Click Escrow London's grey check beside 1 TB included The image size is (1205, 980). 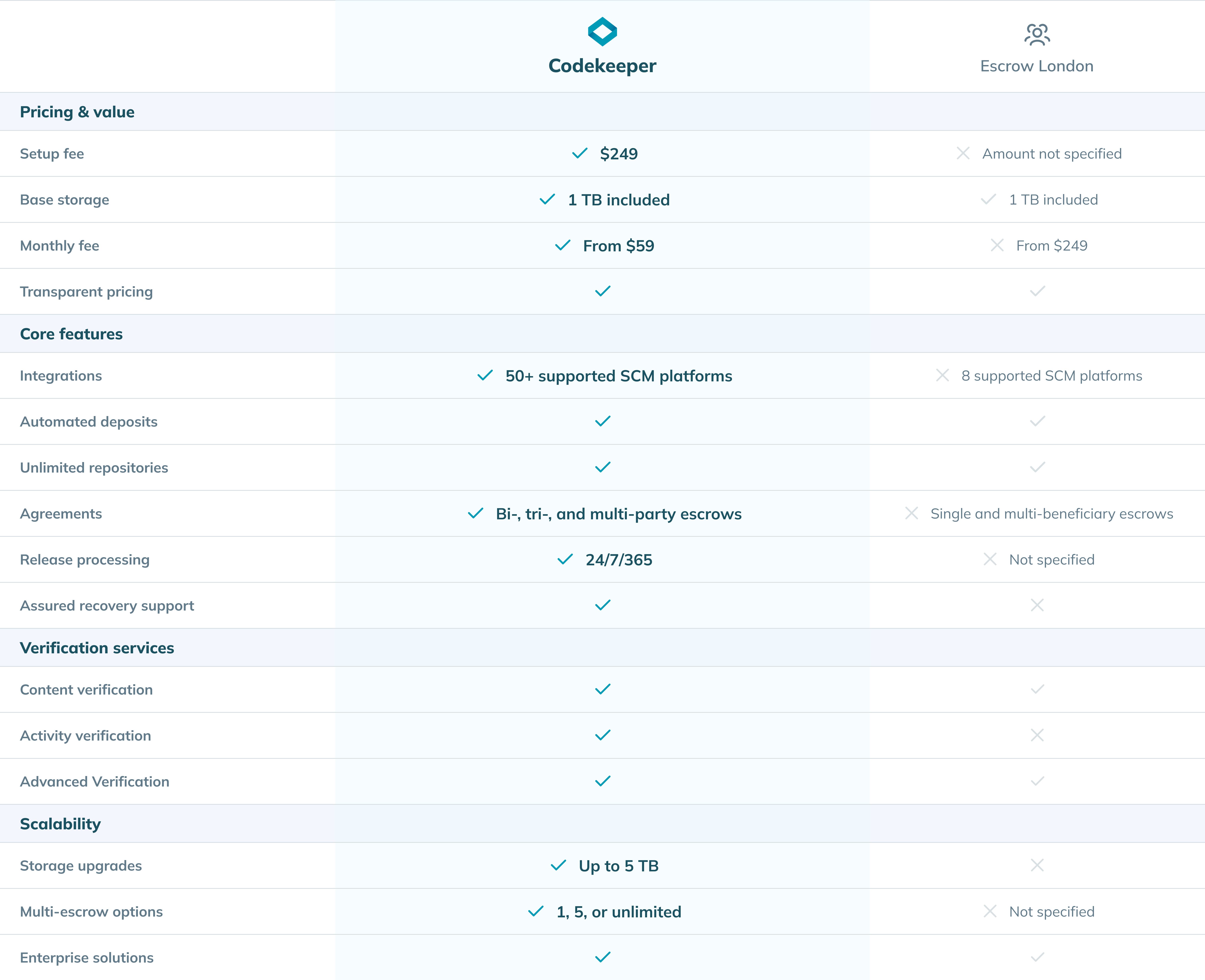pos(988,199)
